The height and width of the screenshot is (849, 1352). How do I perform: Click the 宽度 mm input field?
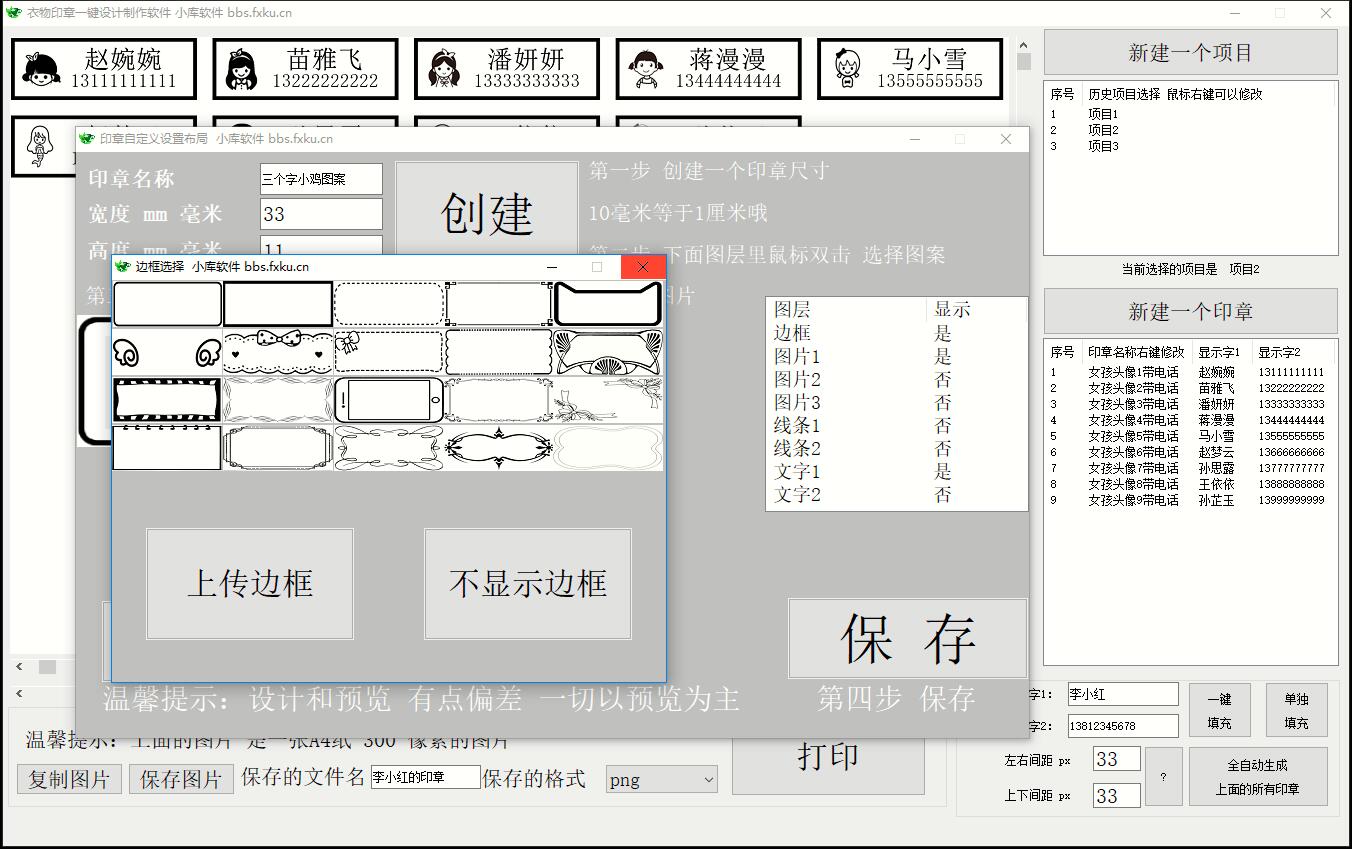[x=321, y=214]
